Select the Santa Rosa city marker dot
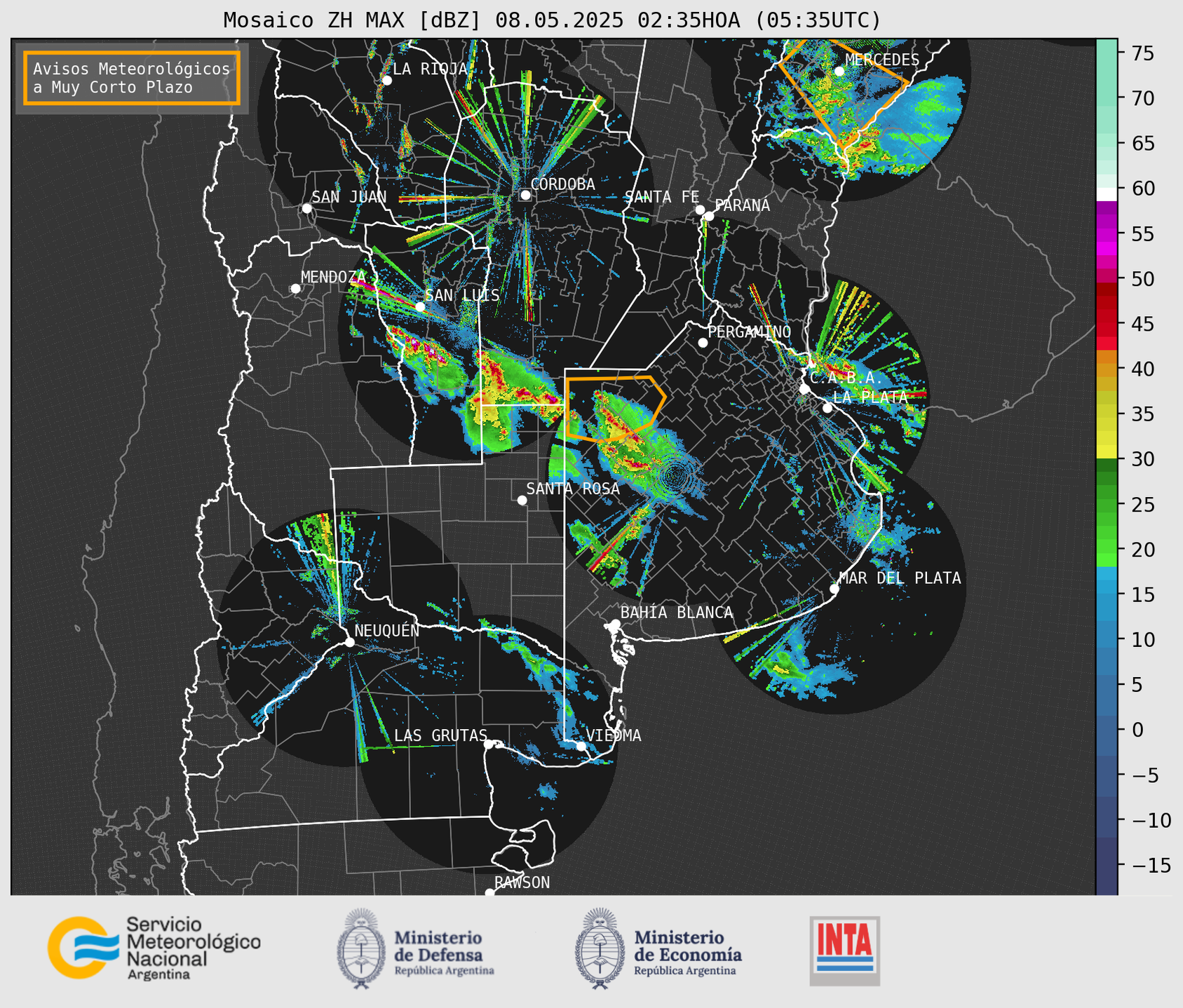 point(522,500)
